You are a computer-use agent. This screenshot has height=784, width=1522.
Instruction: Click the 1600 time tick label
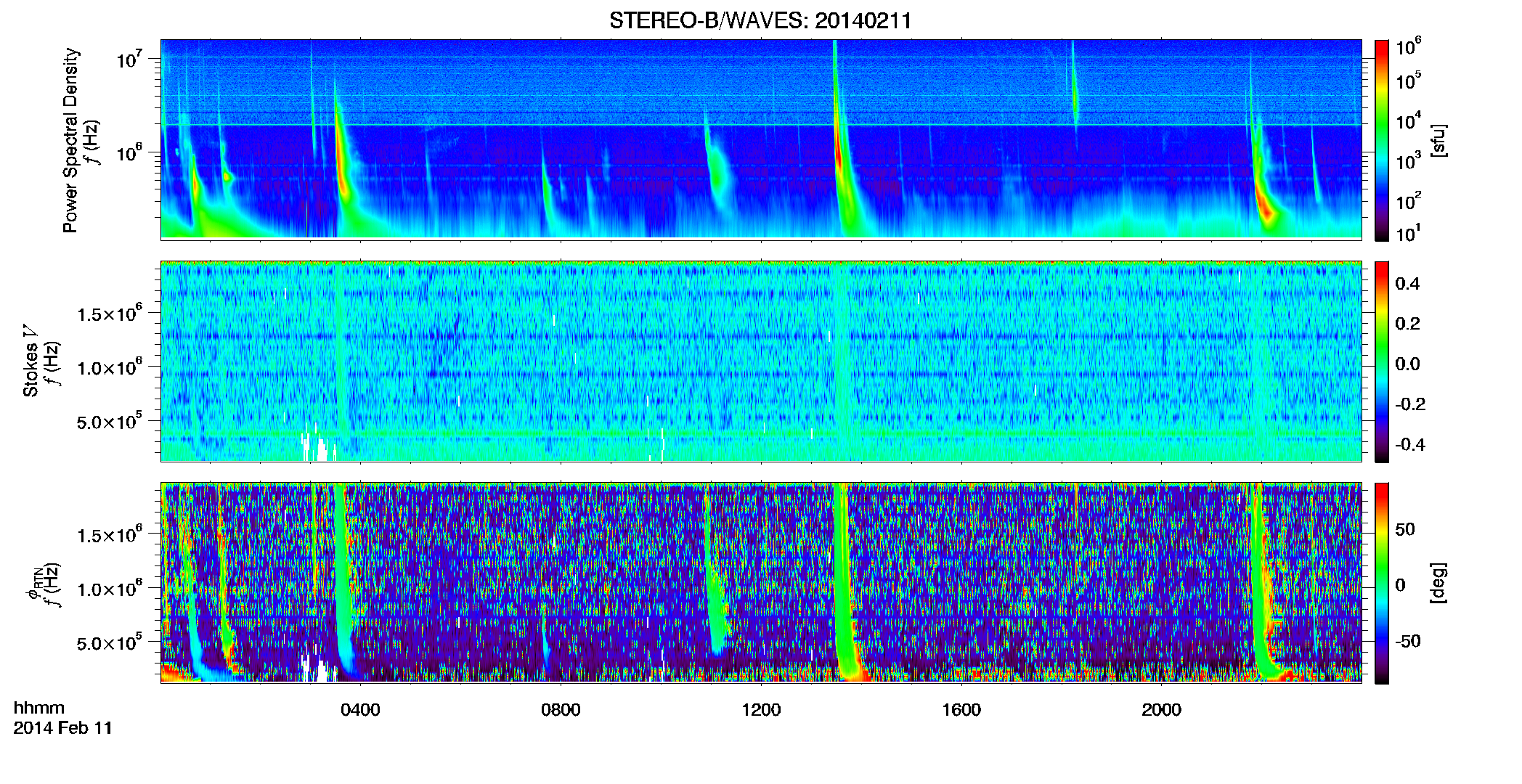pyautogui.click(x=961, y=710)
